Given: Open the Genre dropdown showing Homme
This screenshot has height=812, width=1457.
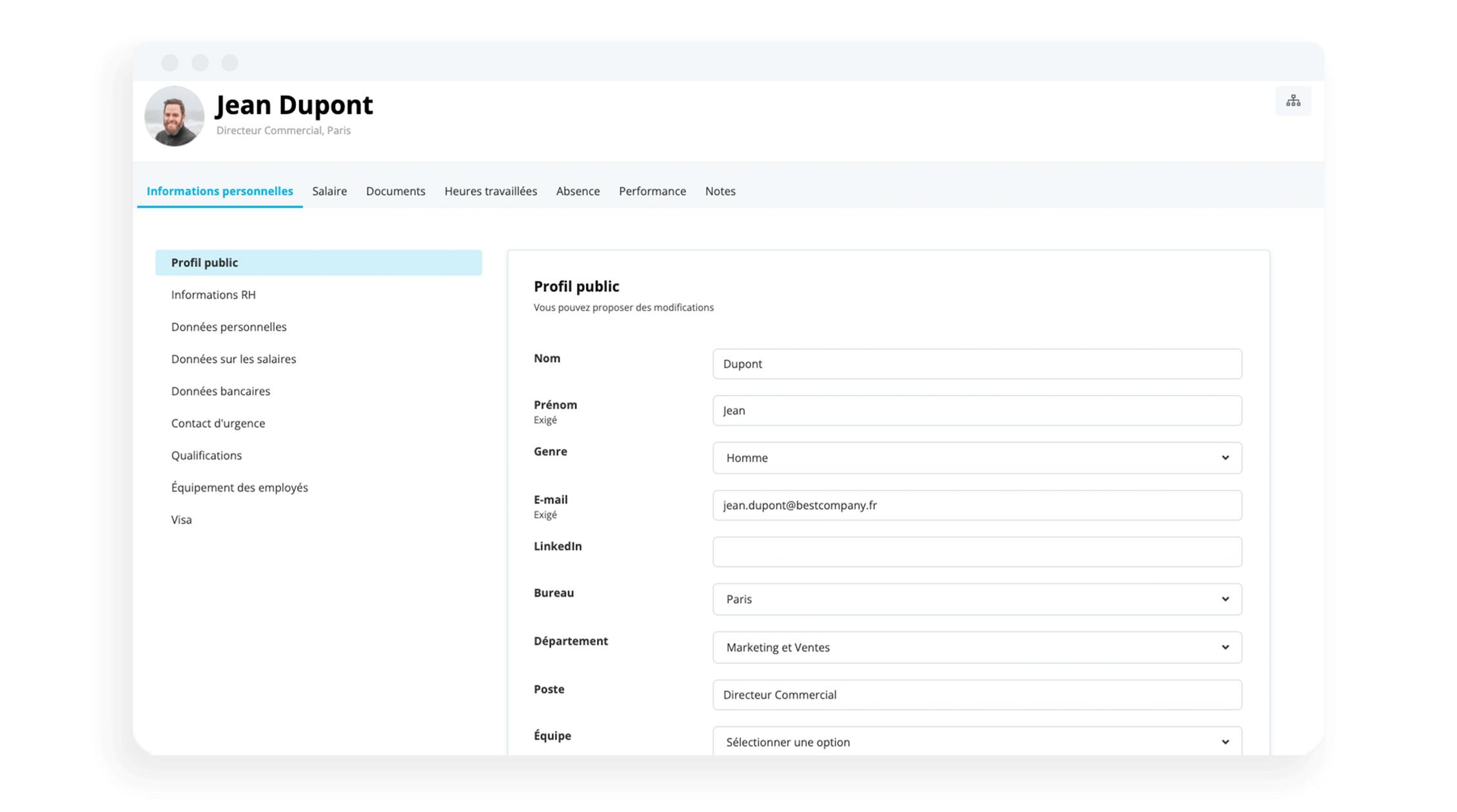Looking at the screenshot, I should (977, 458).
